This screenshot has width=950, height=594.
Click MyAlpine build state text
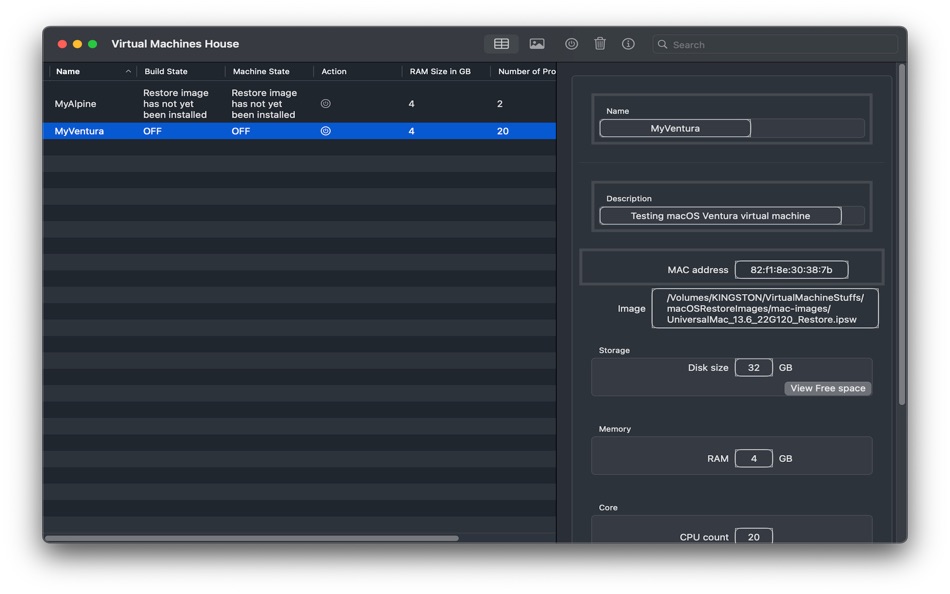pyautogui.click(x=176, y=104)
